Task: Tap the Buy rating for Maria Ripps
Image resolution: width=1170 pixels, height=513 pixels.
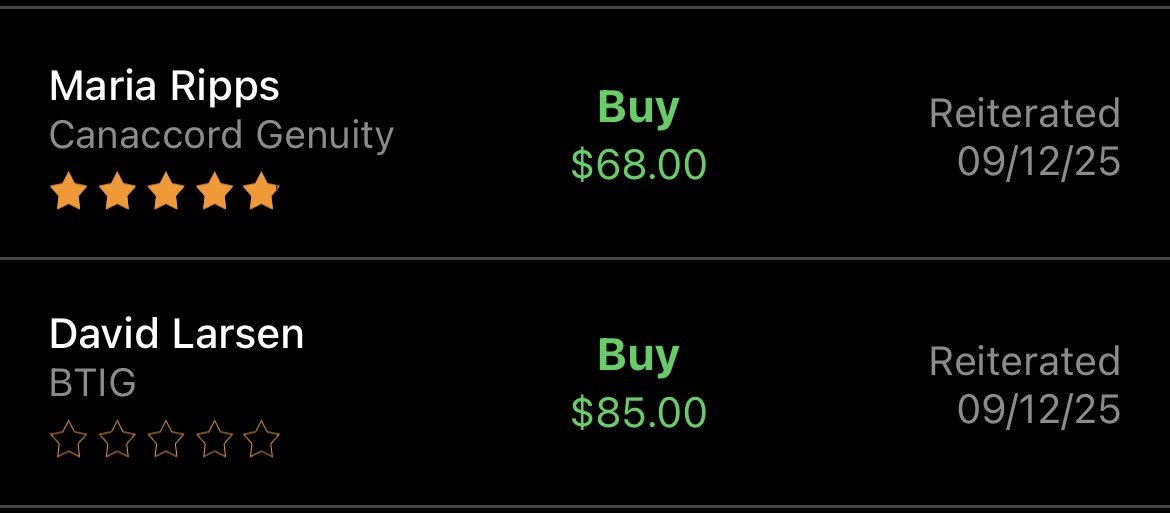Action: point(639,109)
